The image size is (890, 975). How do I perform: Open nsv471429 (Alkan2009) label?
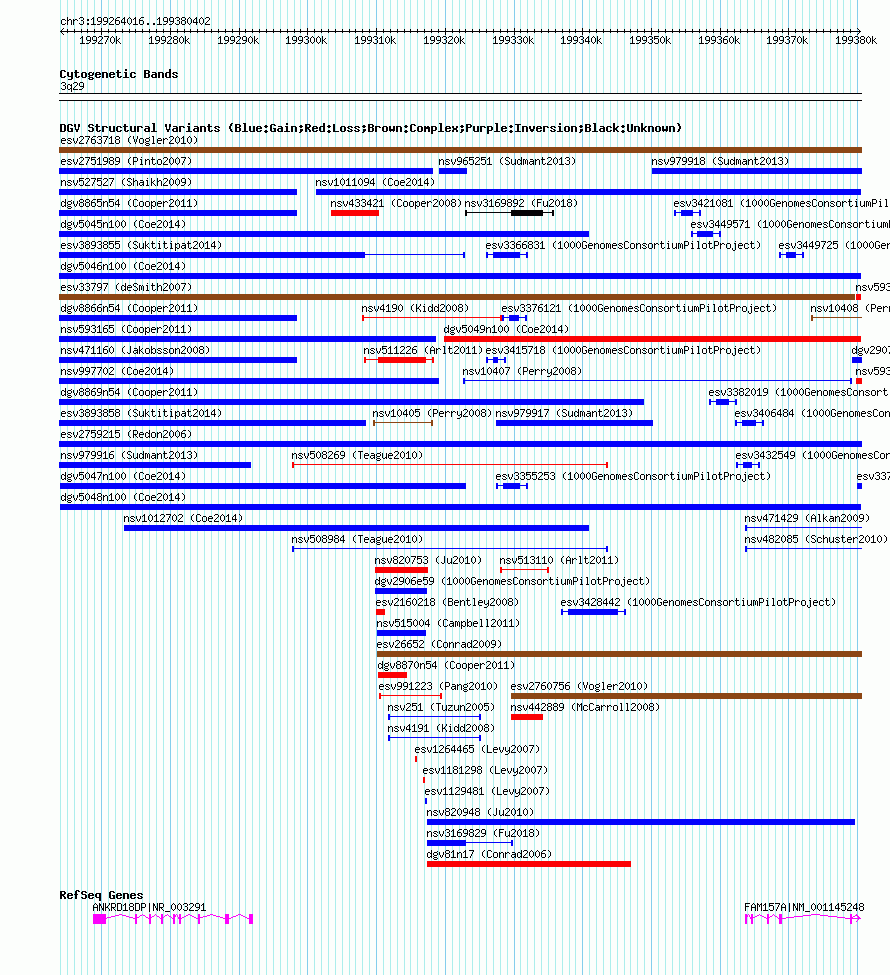(x=807, y=519)
